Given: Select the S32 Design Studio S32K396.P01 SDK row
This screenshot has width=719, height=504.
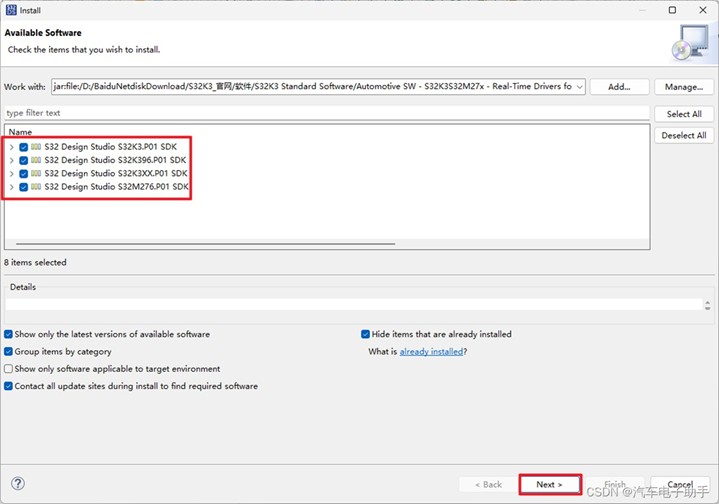Looking at the screenshot, I should coord(115,161).
